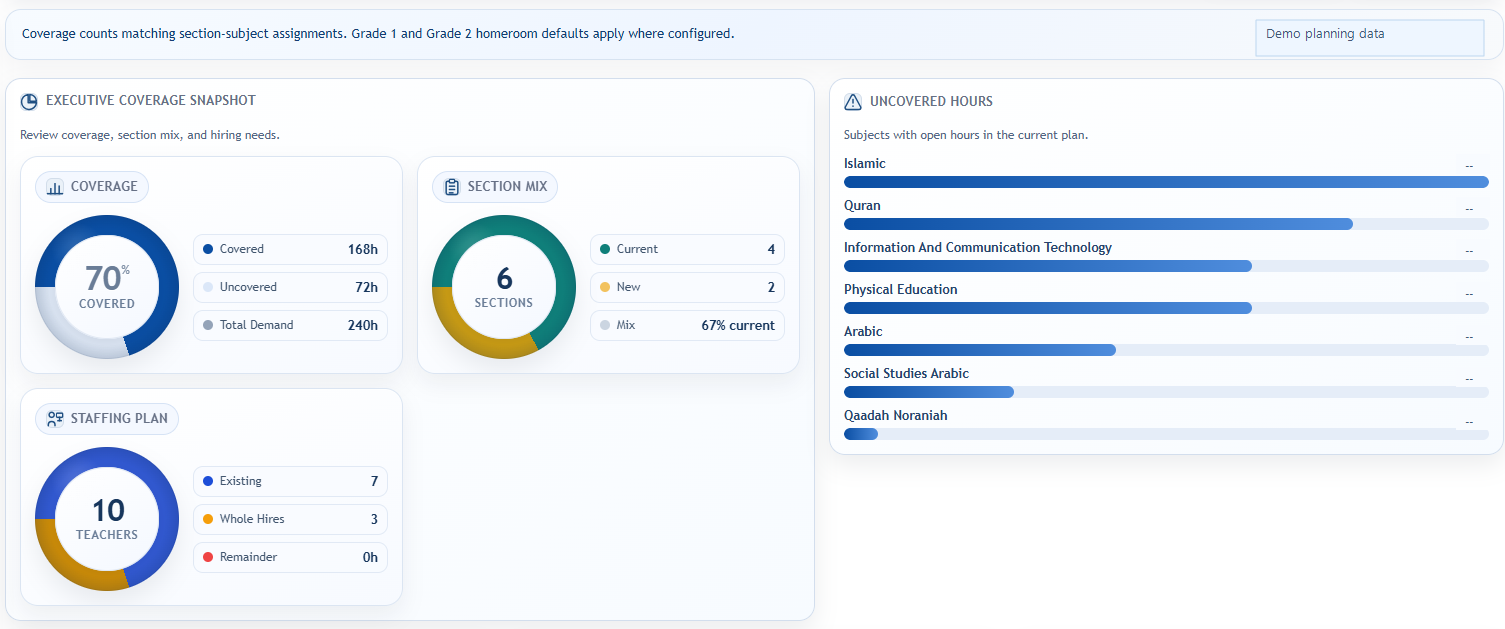Click the Executive Coverage Snapshot pie icon
Viewport: 1505px width, 629px height.
[29, 101]
